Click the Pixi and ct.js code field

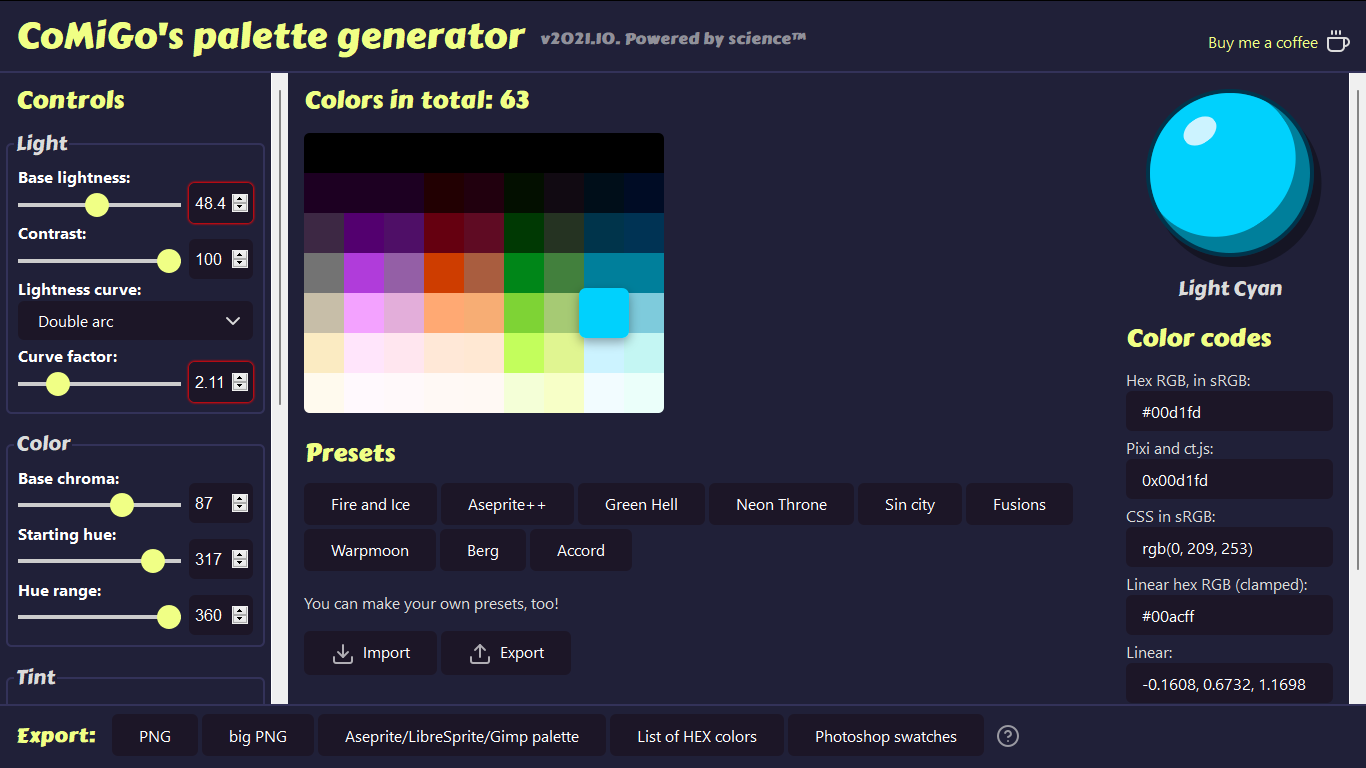click(x=1229, y=479)
